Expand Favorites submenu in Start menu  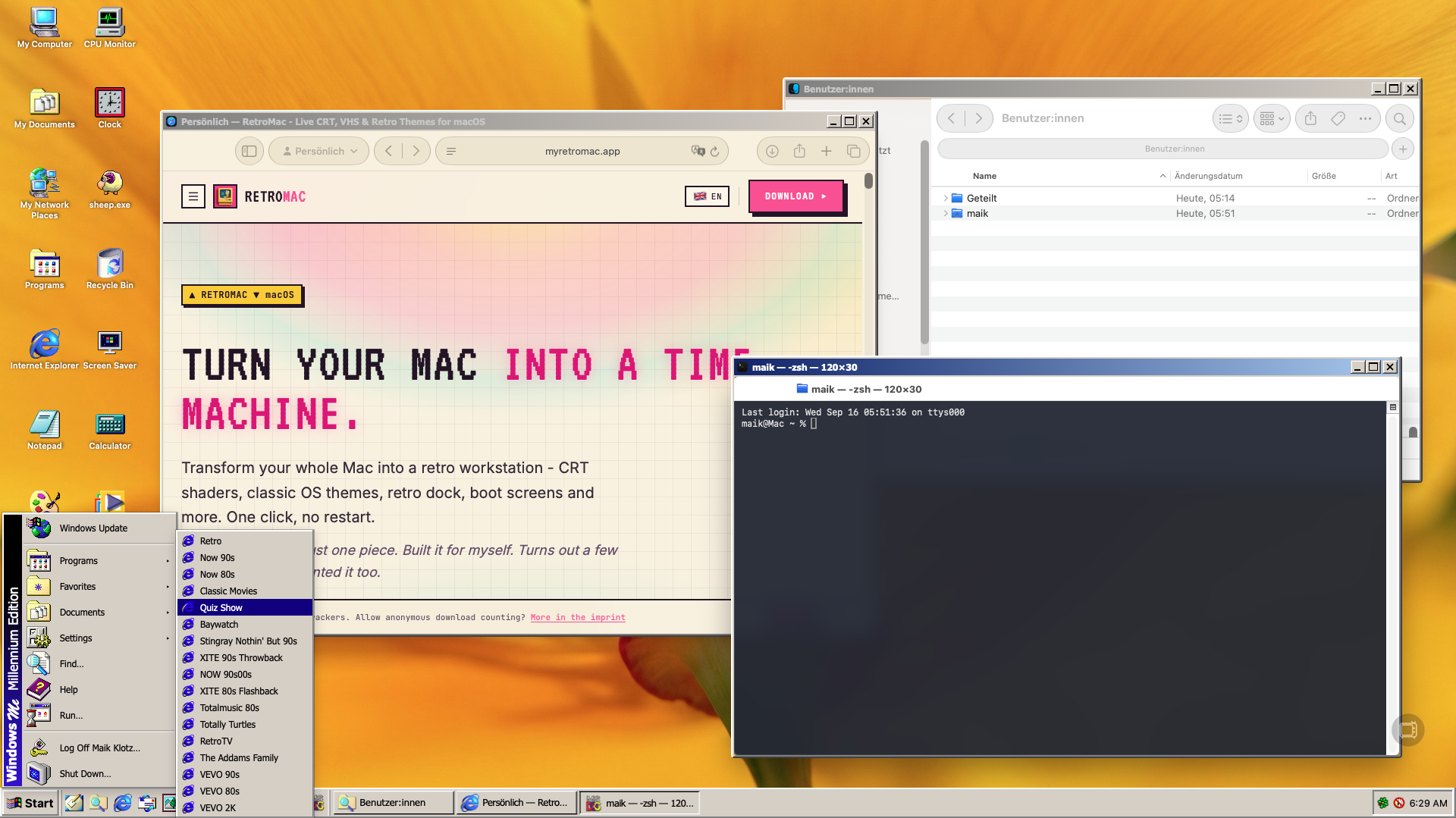(99, 587)
